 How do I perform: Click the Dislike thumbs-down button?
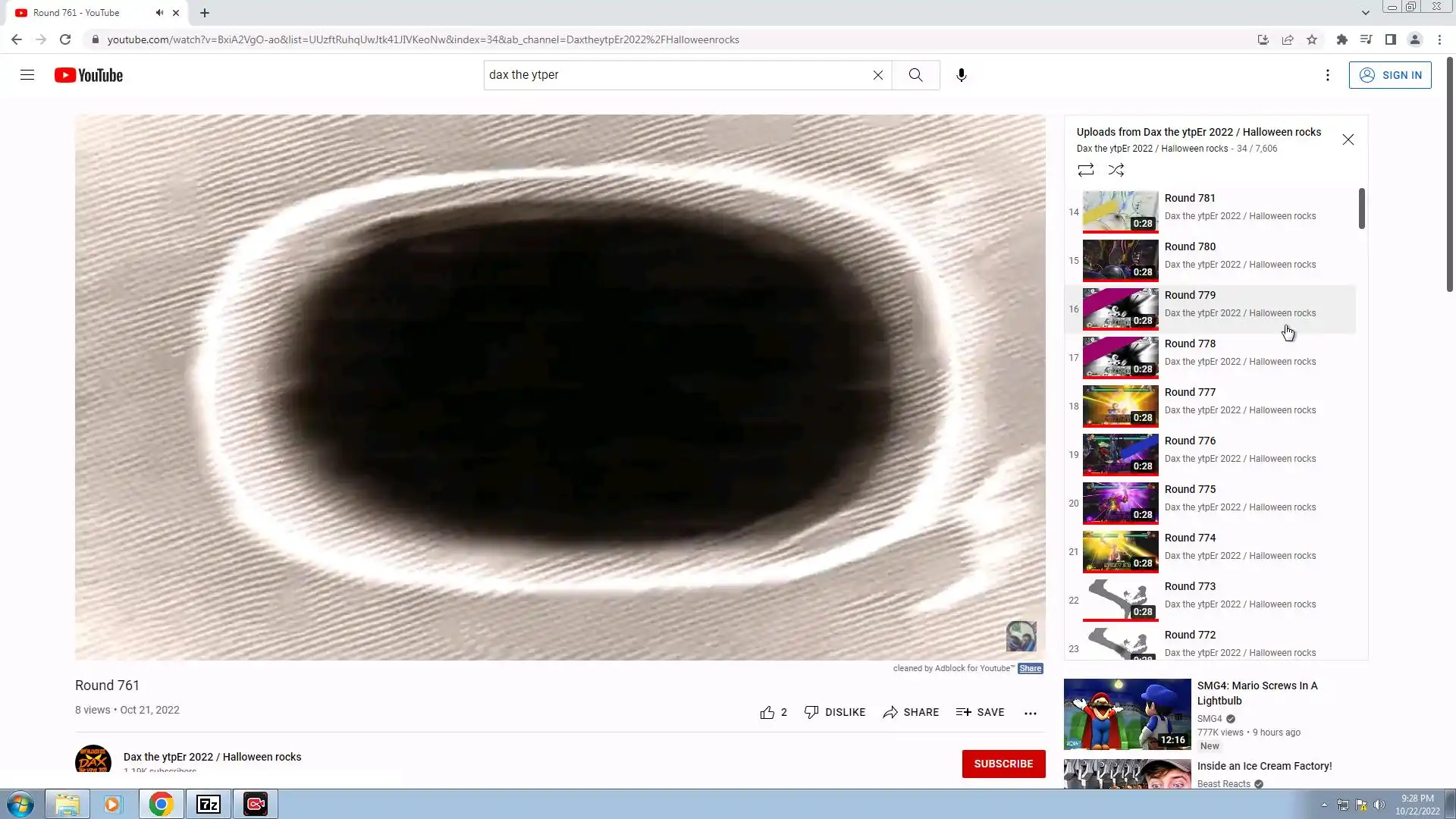[834, 712]
